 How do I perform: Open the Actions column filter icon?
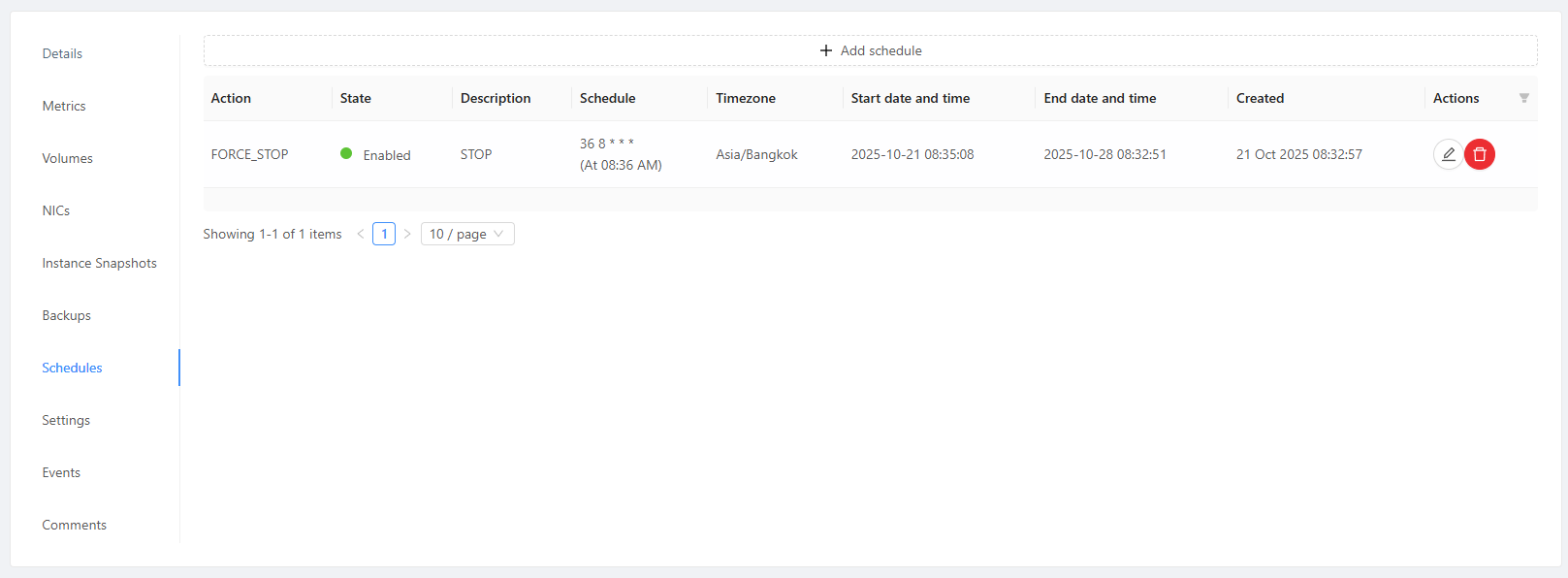(1523, 98)
